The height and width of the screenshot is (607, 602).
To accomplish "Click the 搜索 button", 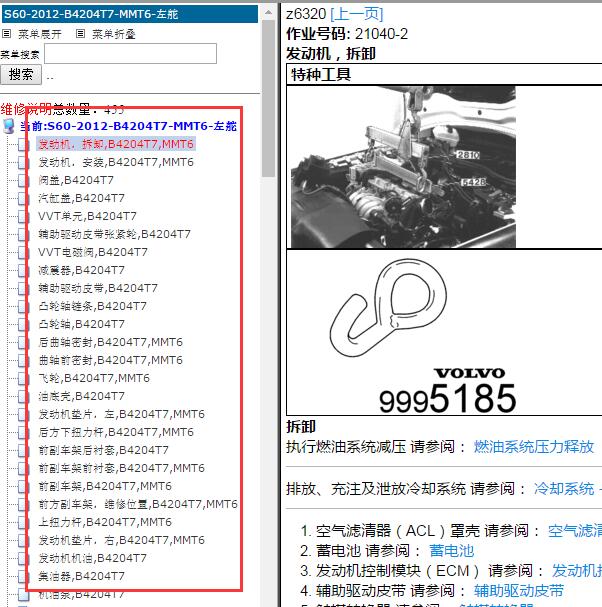I will pos(21,74).
